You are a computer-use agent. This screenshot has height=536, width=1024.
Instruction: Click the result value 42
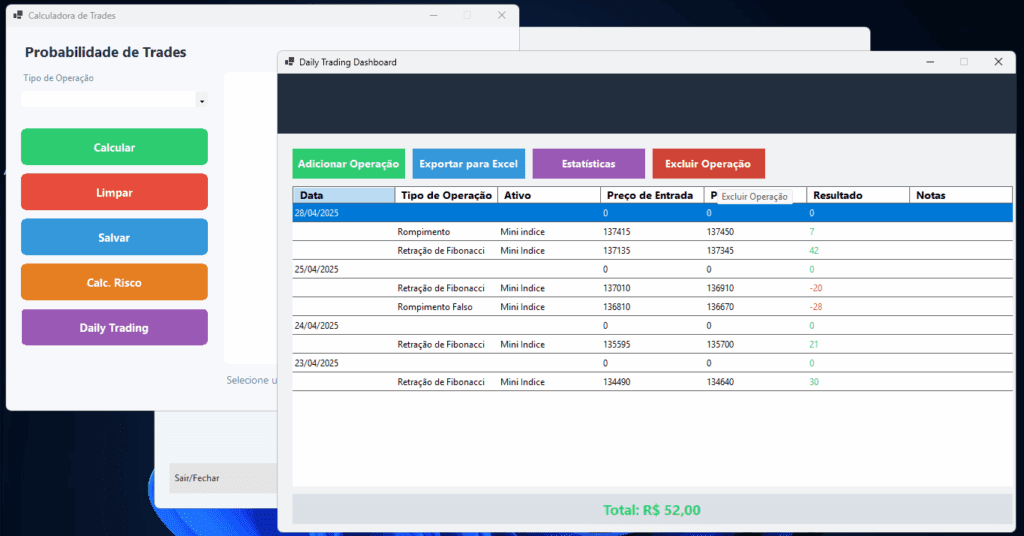814,251
